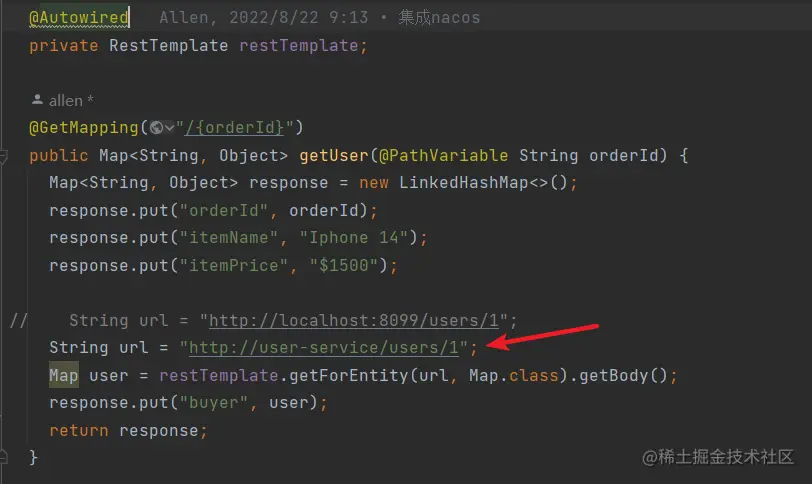Click the restTemplate field name in the declaration
The image size is (812, 484).
[299, 46]
